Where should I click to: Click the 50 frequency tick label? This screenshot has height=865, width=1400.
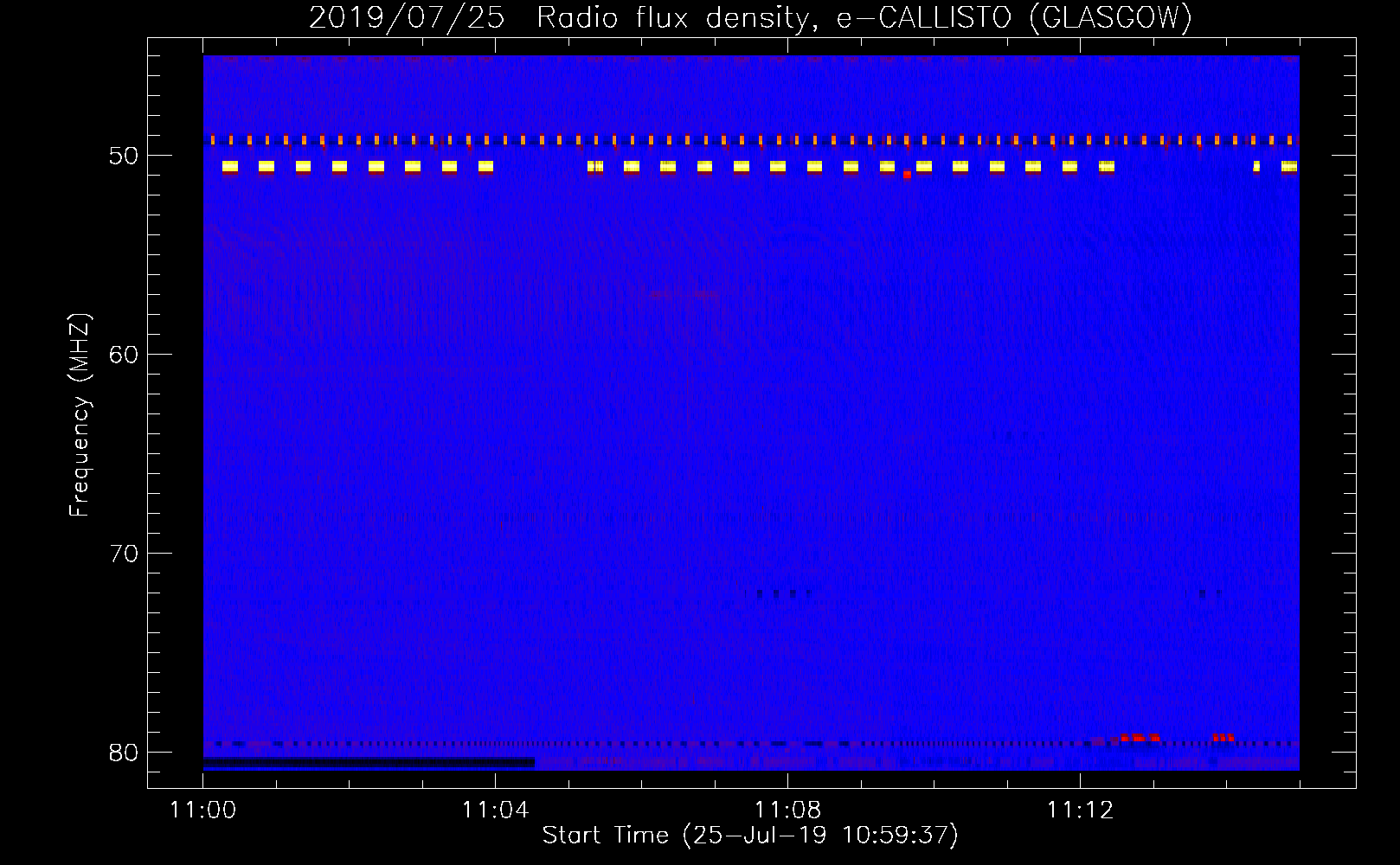(125, 156)
